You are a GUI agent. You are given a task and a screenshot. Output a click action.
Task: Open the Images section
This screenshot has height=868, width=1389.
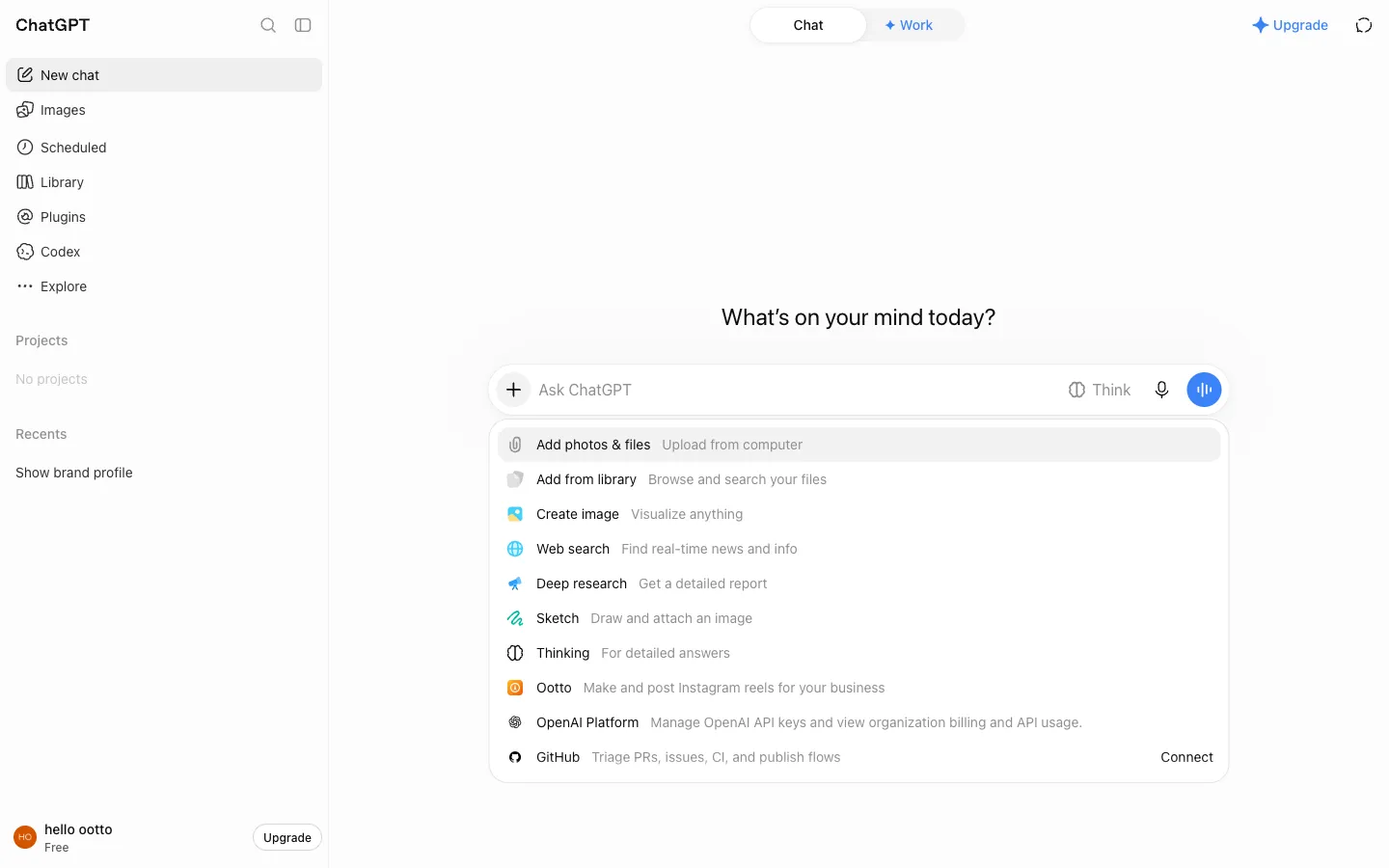[x=164, y=110]
